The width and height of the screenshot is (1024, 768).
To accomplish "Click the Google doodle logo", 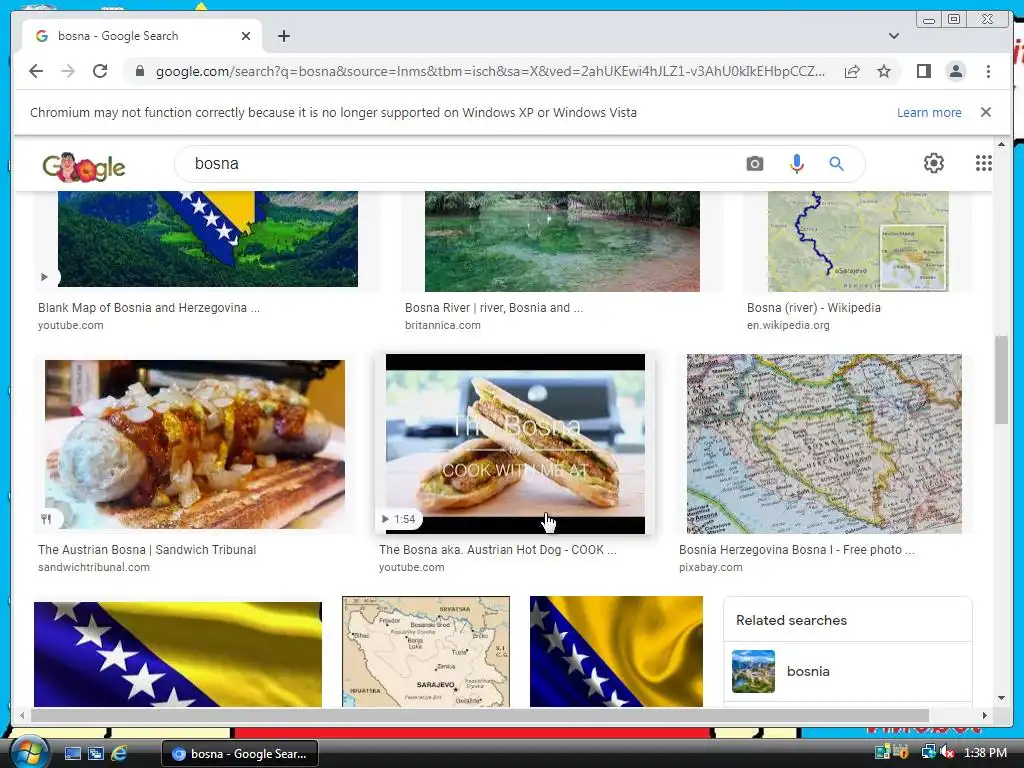I will 84,167.
